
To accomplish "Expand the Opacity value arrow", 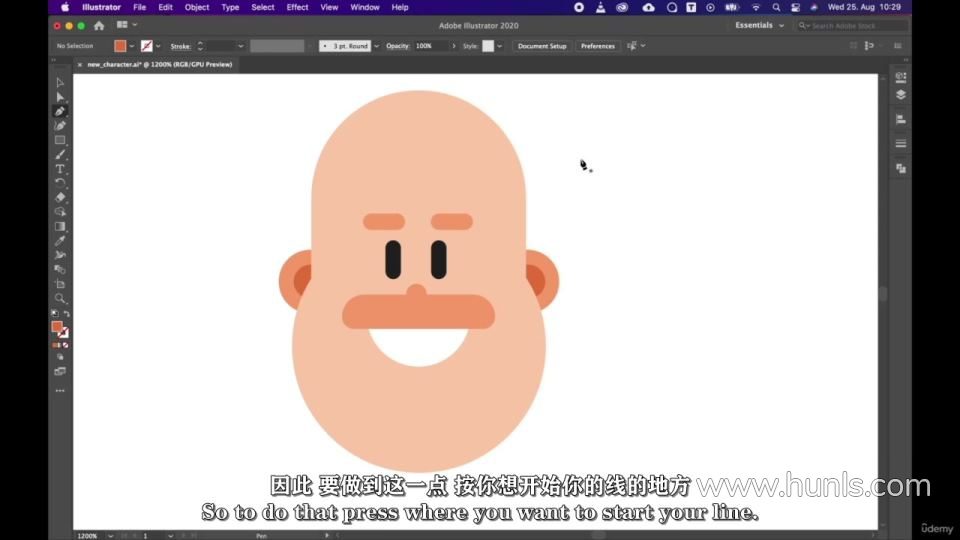I will 454,46.
